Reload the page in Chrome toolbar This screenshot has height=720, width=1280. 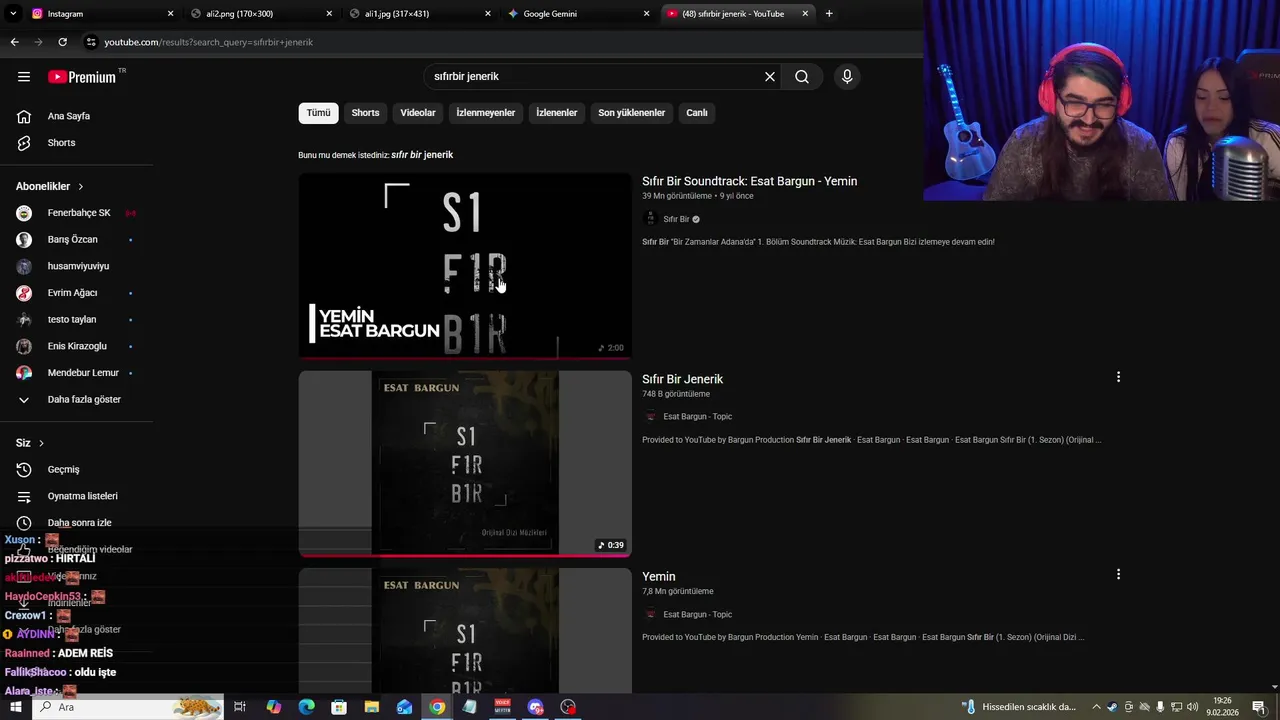point(62,42)
